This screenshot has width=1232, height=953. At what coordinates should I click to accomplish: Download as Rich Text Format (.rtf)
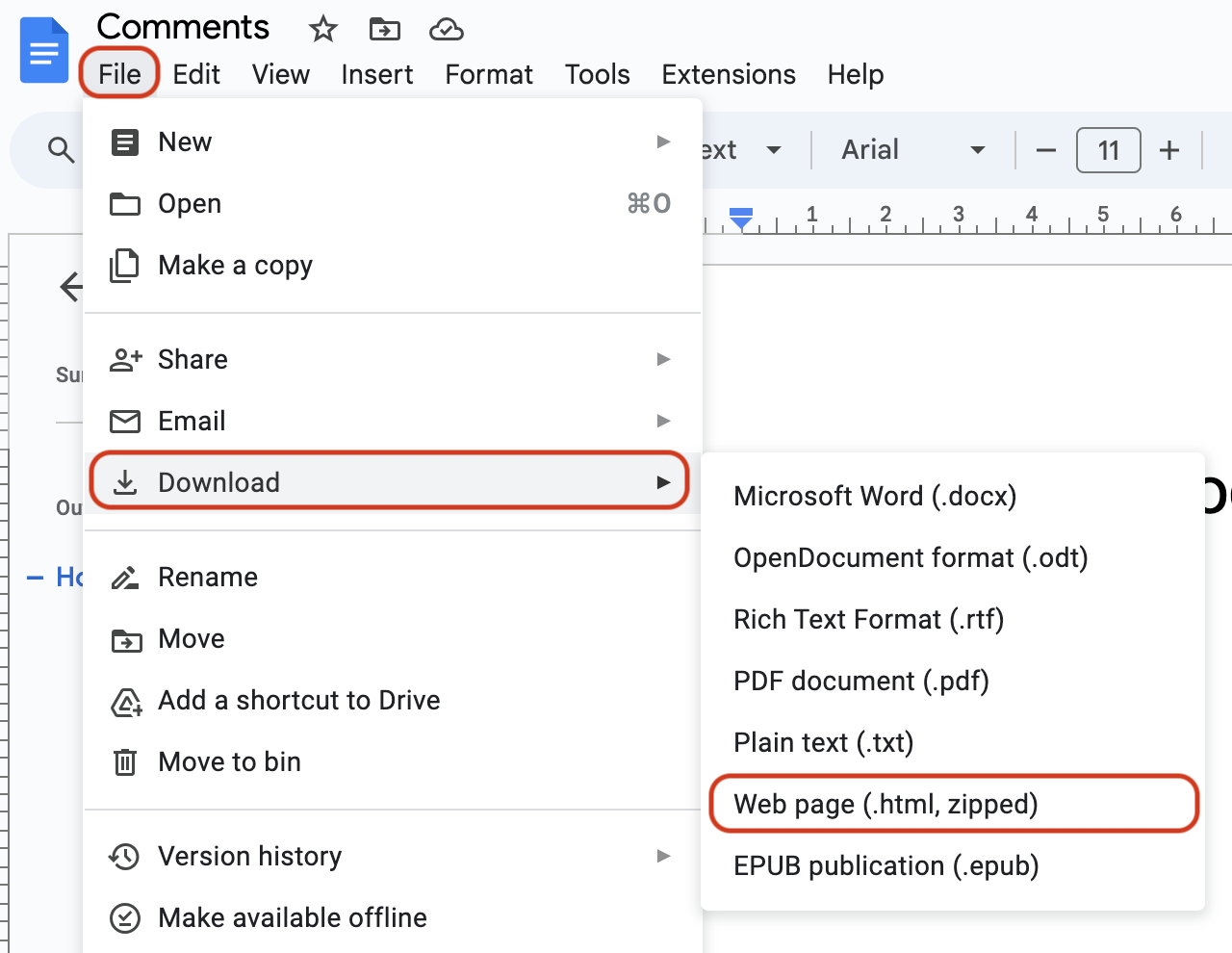(x=953, y=620)
